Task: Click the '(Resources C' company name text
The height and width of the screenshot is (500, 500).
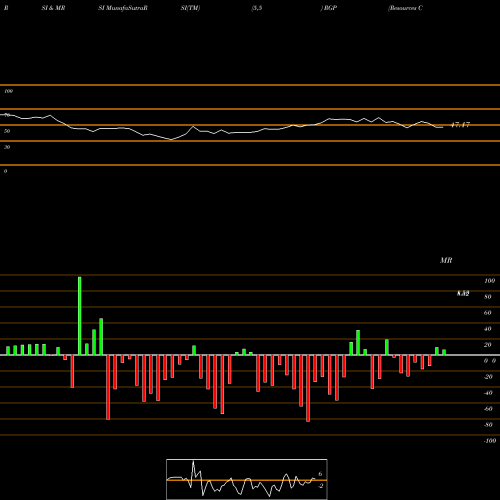Action: click(405, 8)
